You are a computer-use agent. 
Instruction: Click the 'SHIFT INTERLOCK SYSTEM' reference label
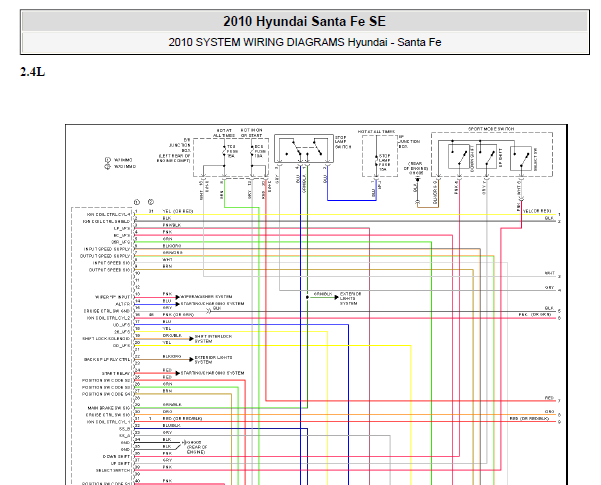pos(213,339)
